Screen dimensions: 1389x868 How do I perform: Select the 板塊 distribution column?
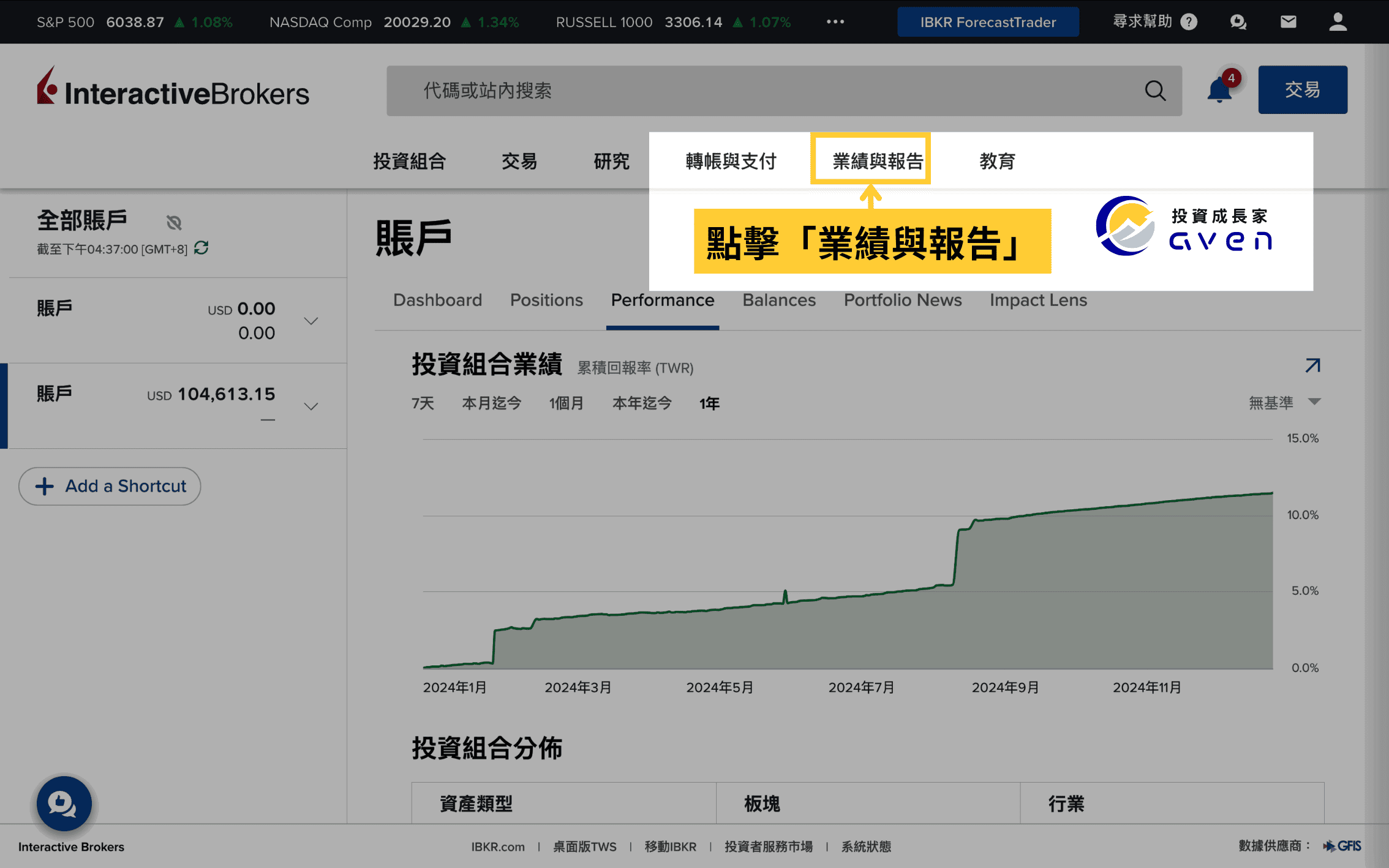tap(868, 803)
